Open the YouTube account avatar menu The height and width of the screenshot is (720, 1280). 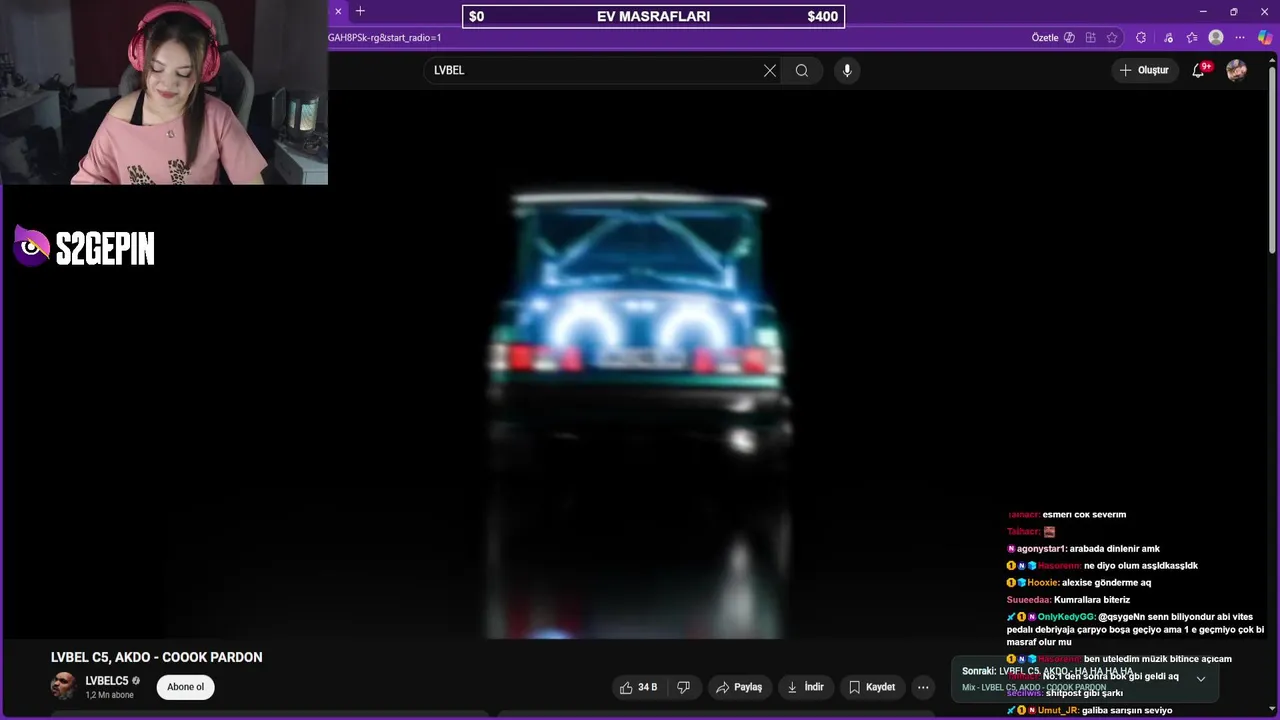(x=1237, y=70)
